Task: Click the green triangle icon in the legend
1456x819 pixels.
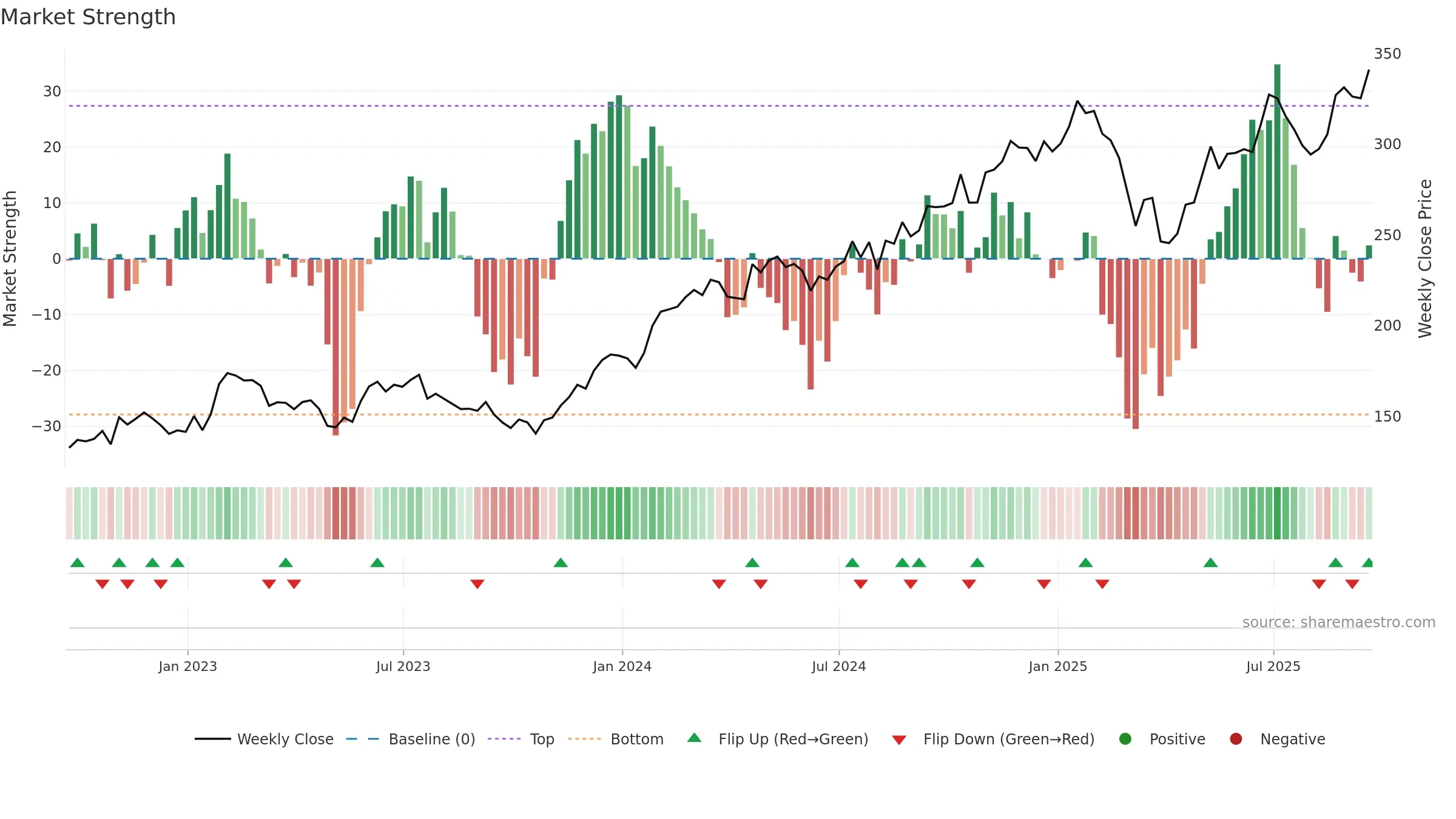Action: point(695,738)
